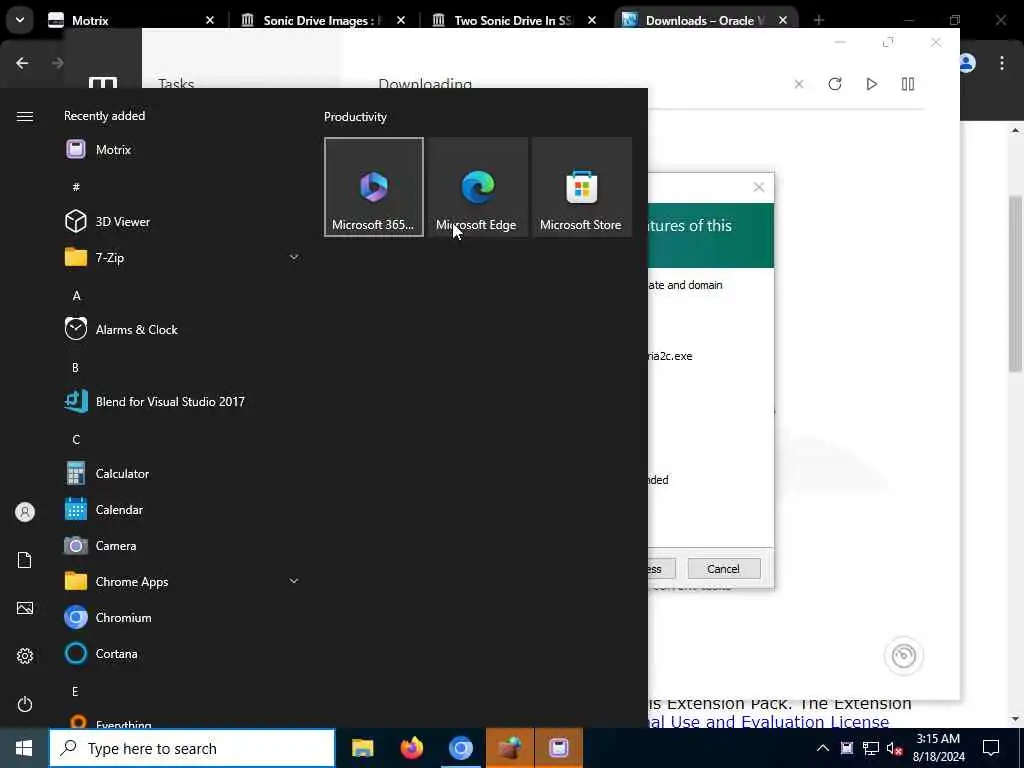Image resolution: width=1024 pixels, height=768 pixels.
Task: Switch to the Motrix browser tab
Action: pyautogui.click(x=133, y=20)
